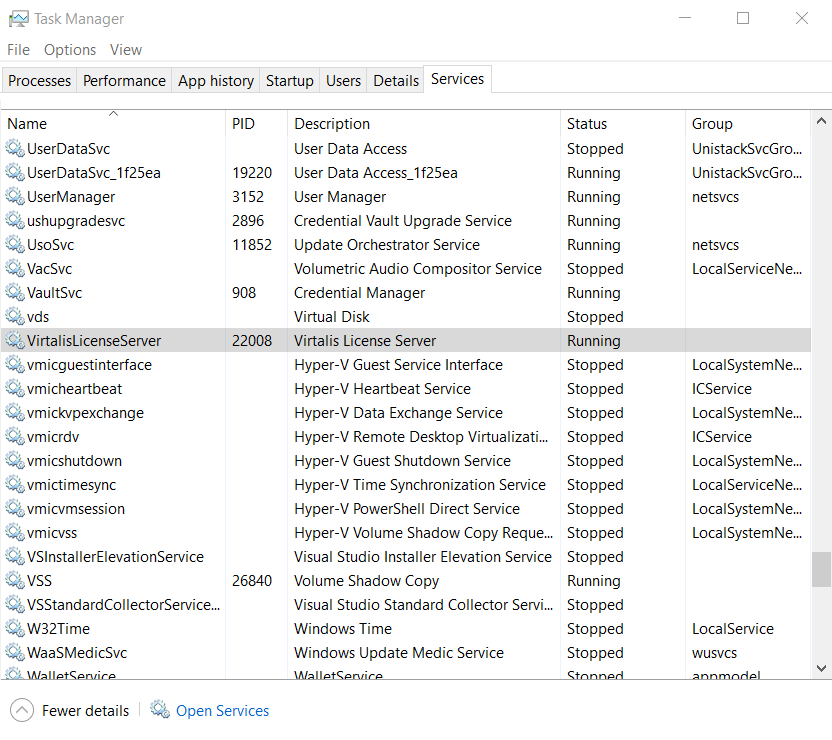Click the Fewer details button label
The height and width of the screenshot is (740, 832).
[x=85, y=711]
